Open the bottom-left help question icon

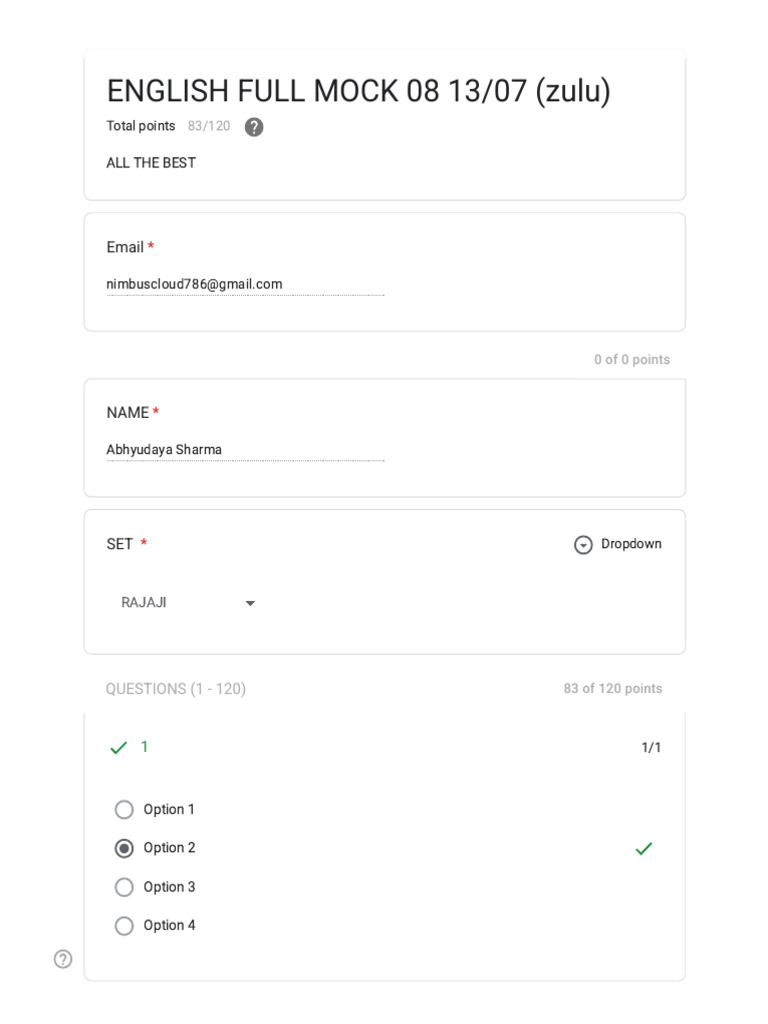pyautogui.click(x=63, y=959)
